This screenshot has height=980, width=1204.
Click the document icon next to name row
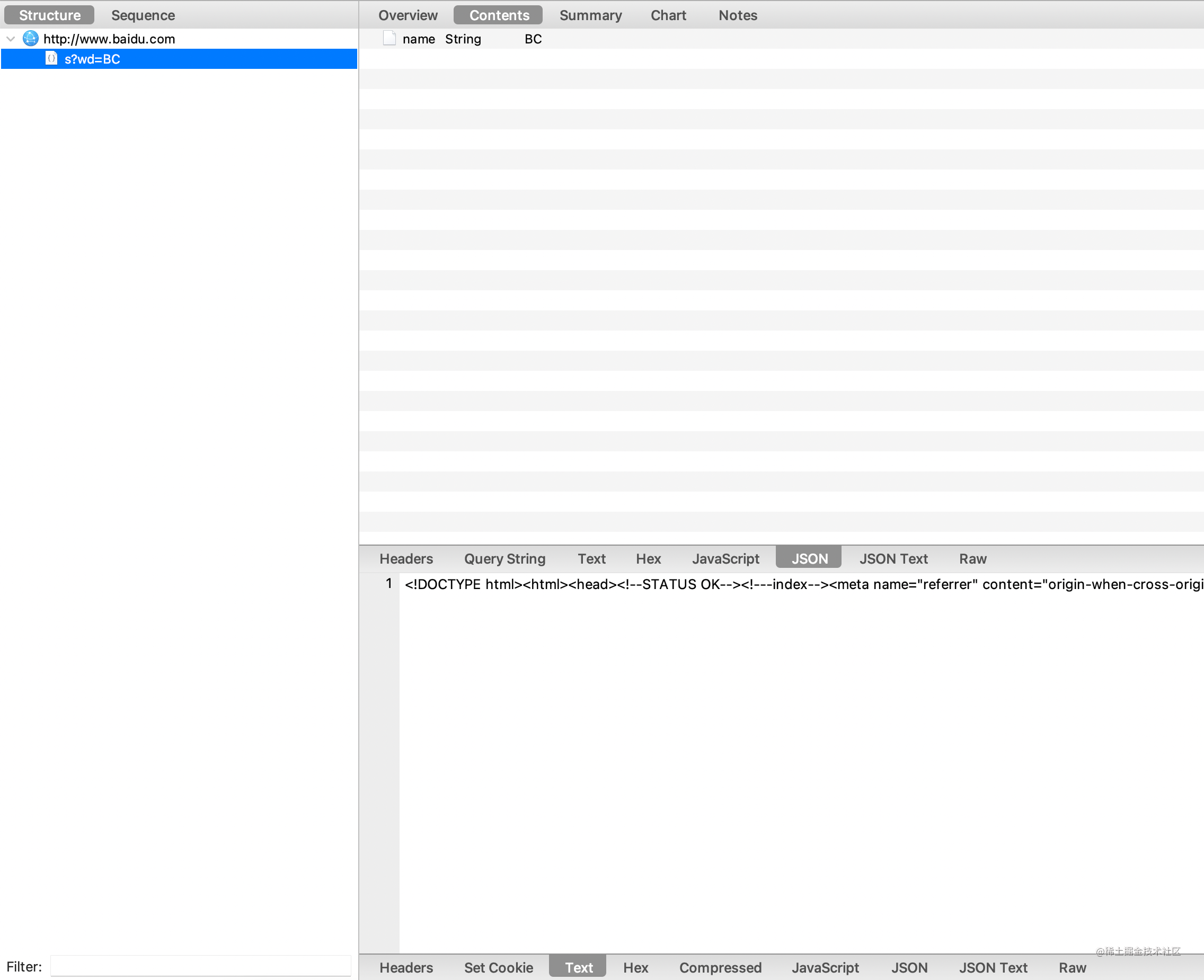pos(389,38)
